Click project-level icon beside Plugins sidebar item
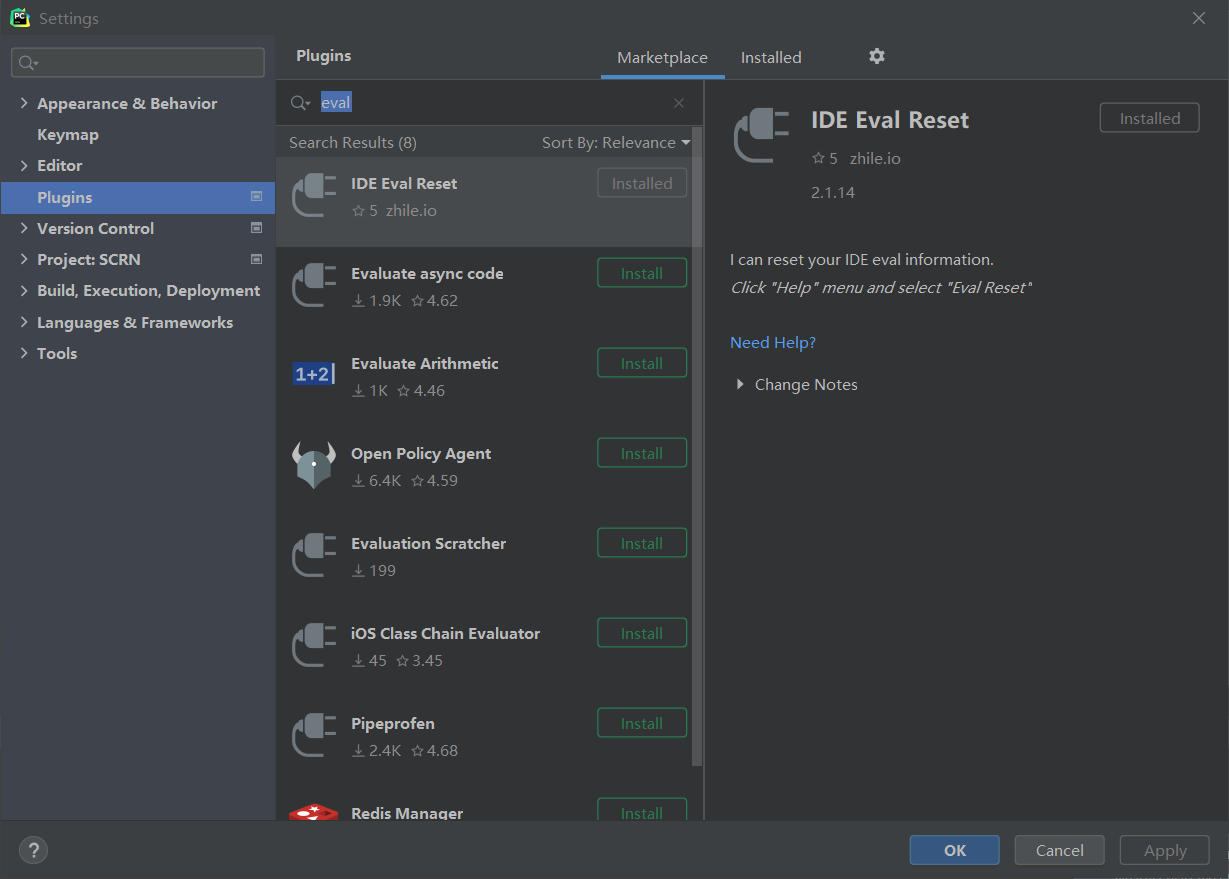Image resolution: width=1229 pixels, height=879 pixels. point(256,197)
